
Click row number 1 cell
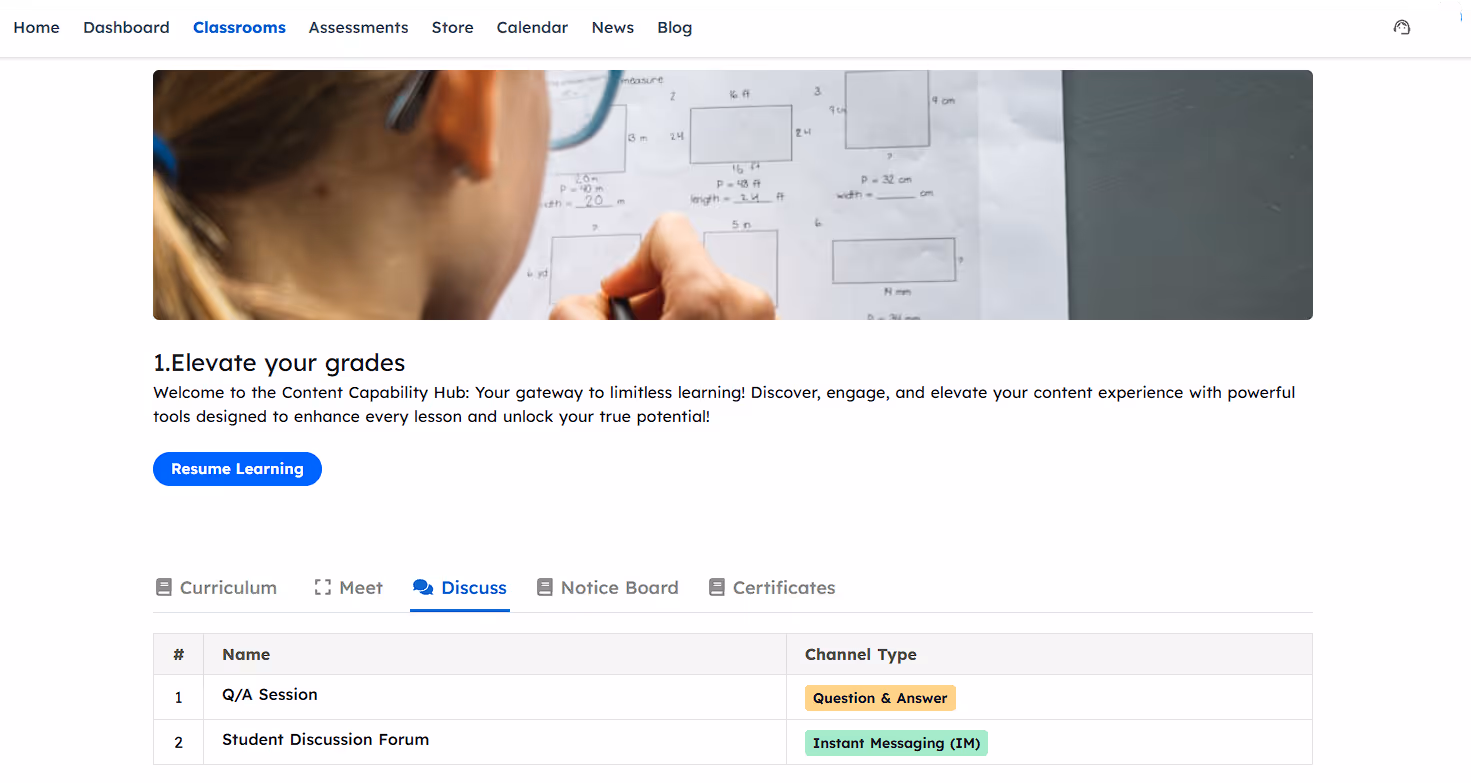tap(178, 698)
